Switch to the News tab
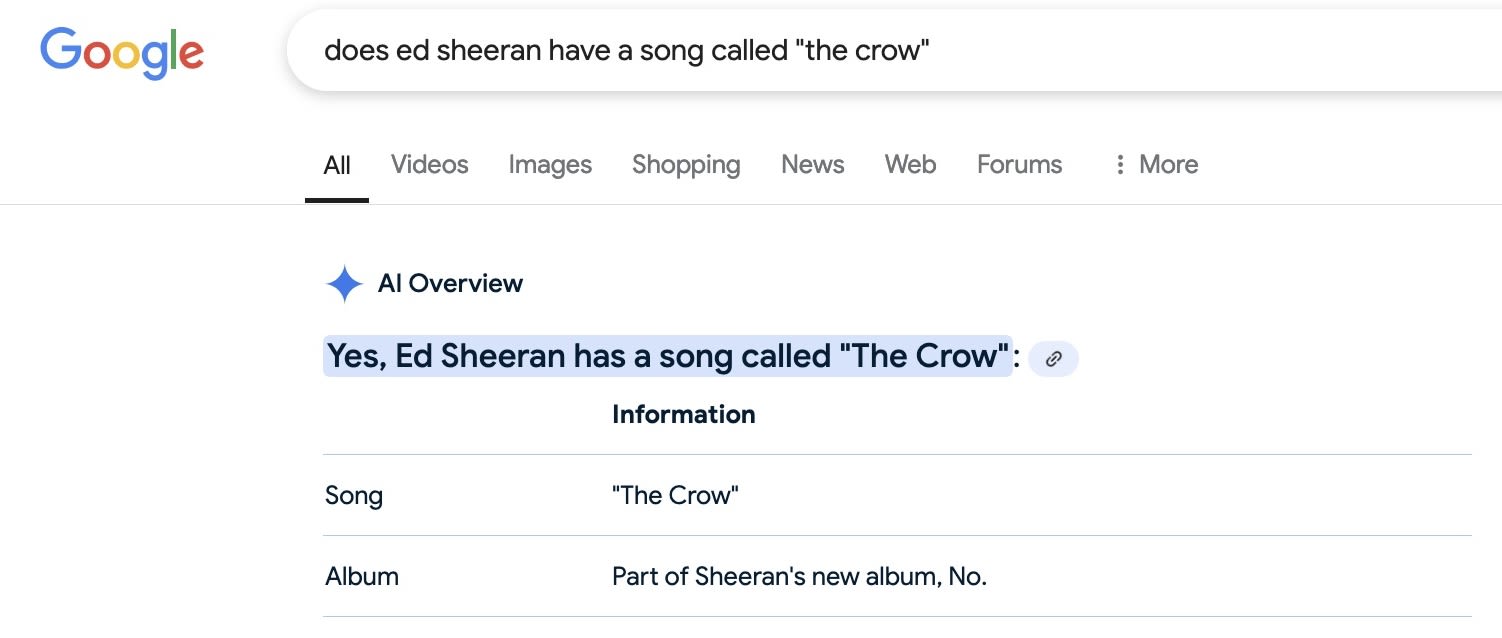Screen dimensions: 1502x638 point(813,164)
